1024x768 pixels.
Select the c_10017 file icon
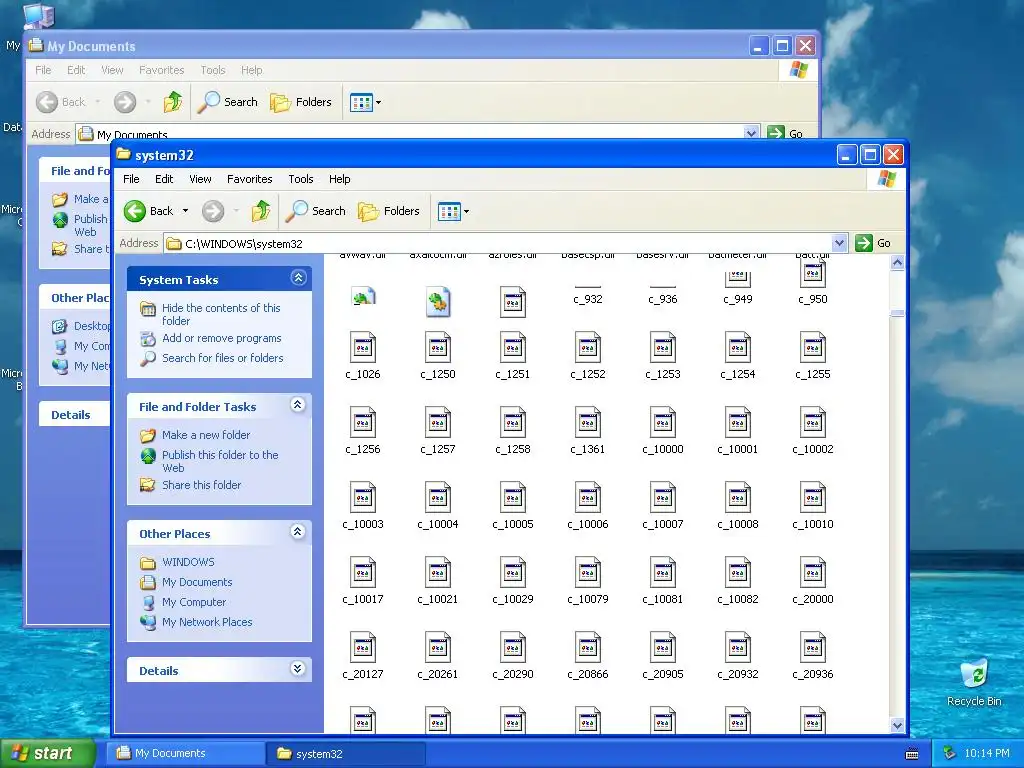coord(362,573)
